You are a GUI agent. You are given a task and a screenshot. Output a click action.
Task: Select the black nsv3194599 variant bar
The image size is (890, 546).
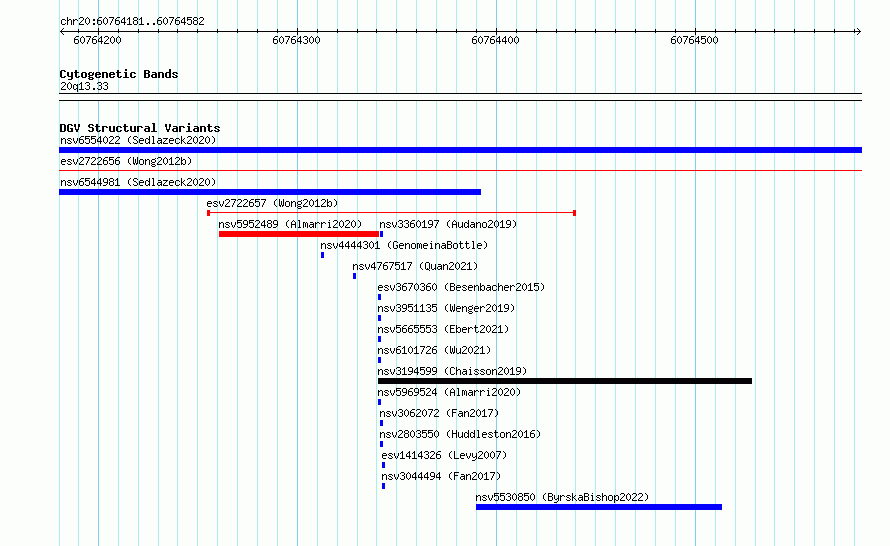[565, 381]
